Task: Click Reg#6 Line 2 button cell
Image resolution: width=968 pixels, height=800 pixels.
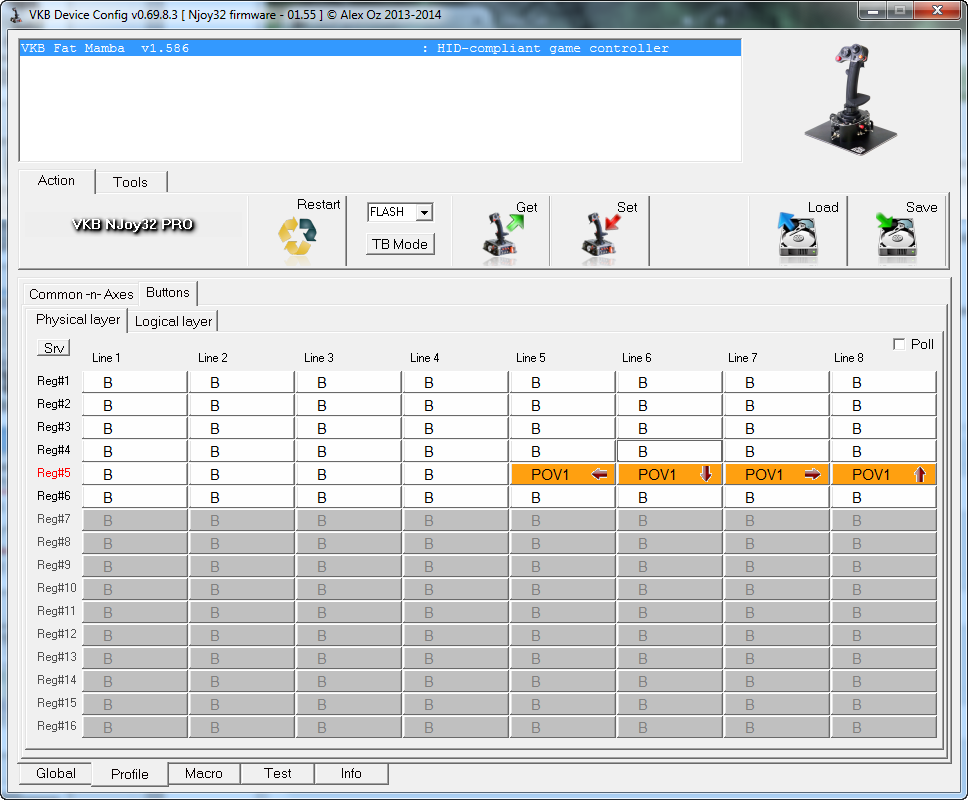Action: tap(242, 498)
